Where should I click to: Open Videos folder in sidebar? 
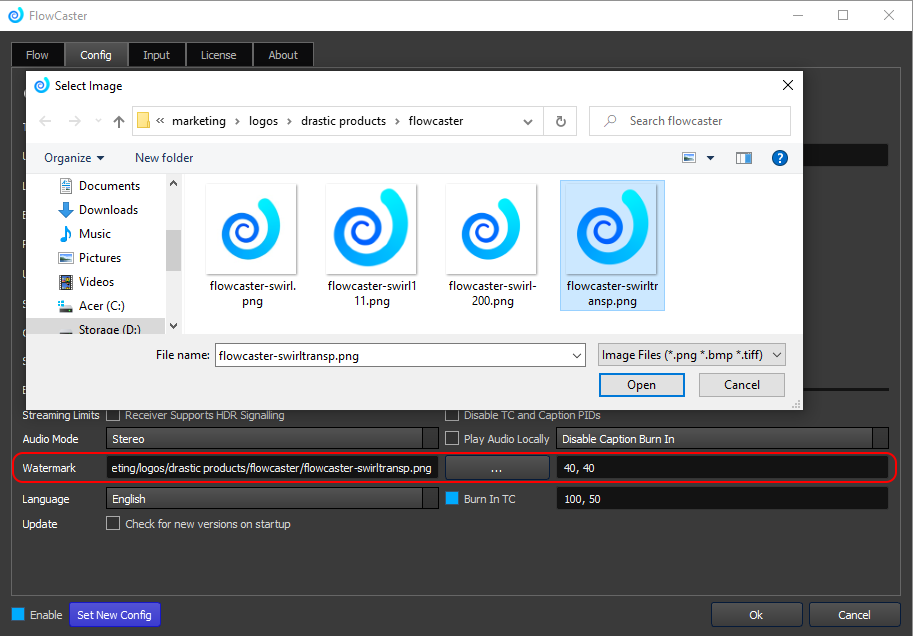tap(86, 282)
